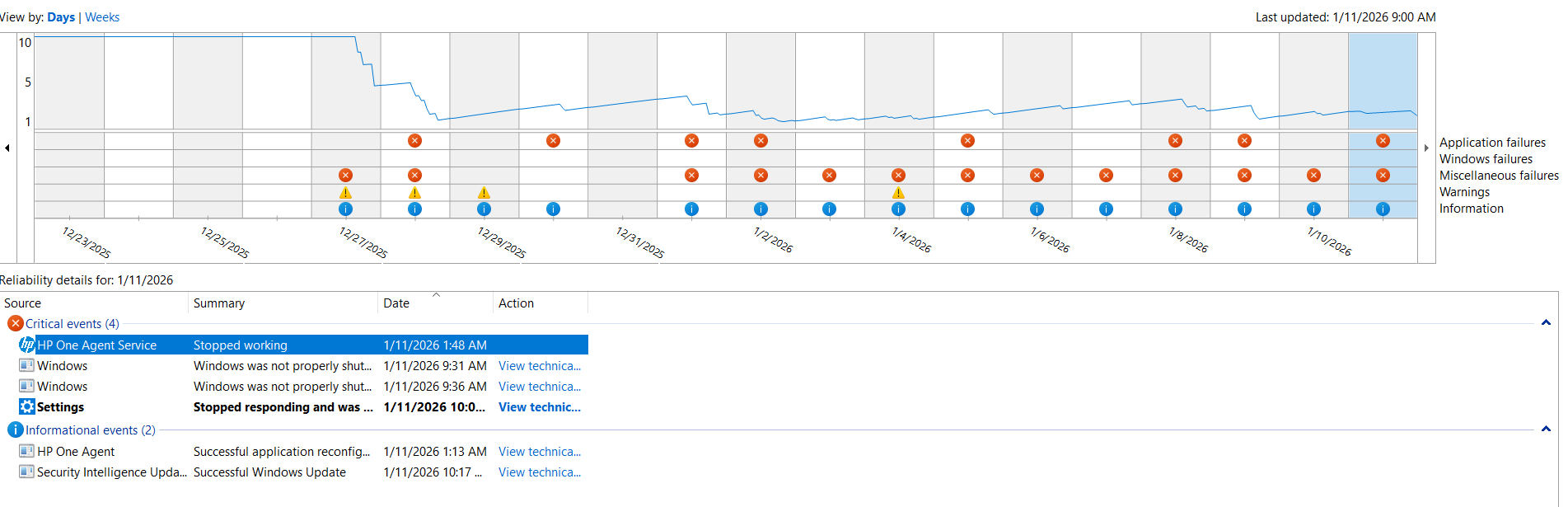Viewport: 1568px width, 507px height.
Task: Select the miscellaneous failure marker on 1/10/2026
Action: (1313, 175)
